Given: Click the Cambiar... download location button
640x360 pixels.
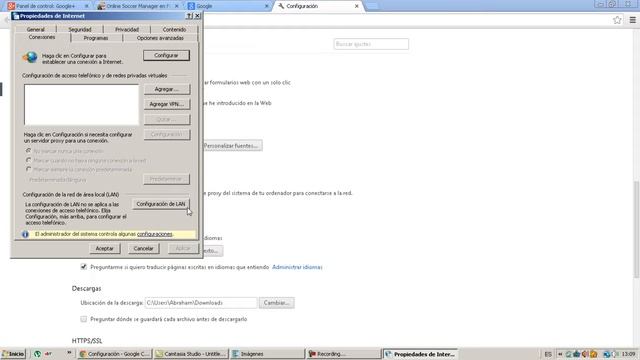Looking at the screenshot, I should [276, 303].
